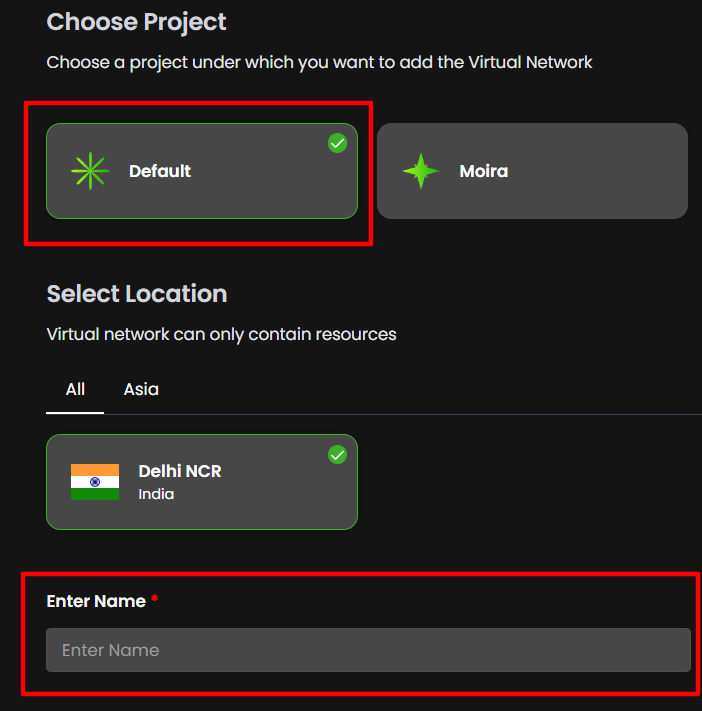The image size is (702, 711).
Task: Click the Choose Project heading
Action: 137,22
